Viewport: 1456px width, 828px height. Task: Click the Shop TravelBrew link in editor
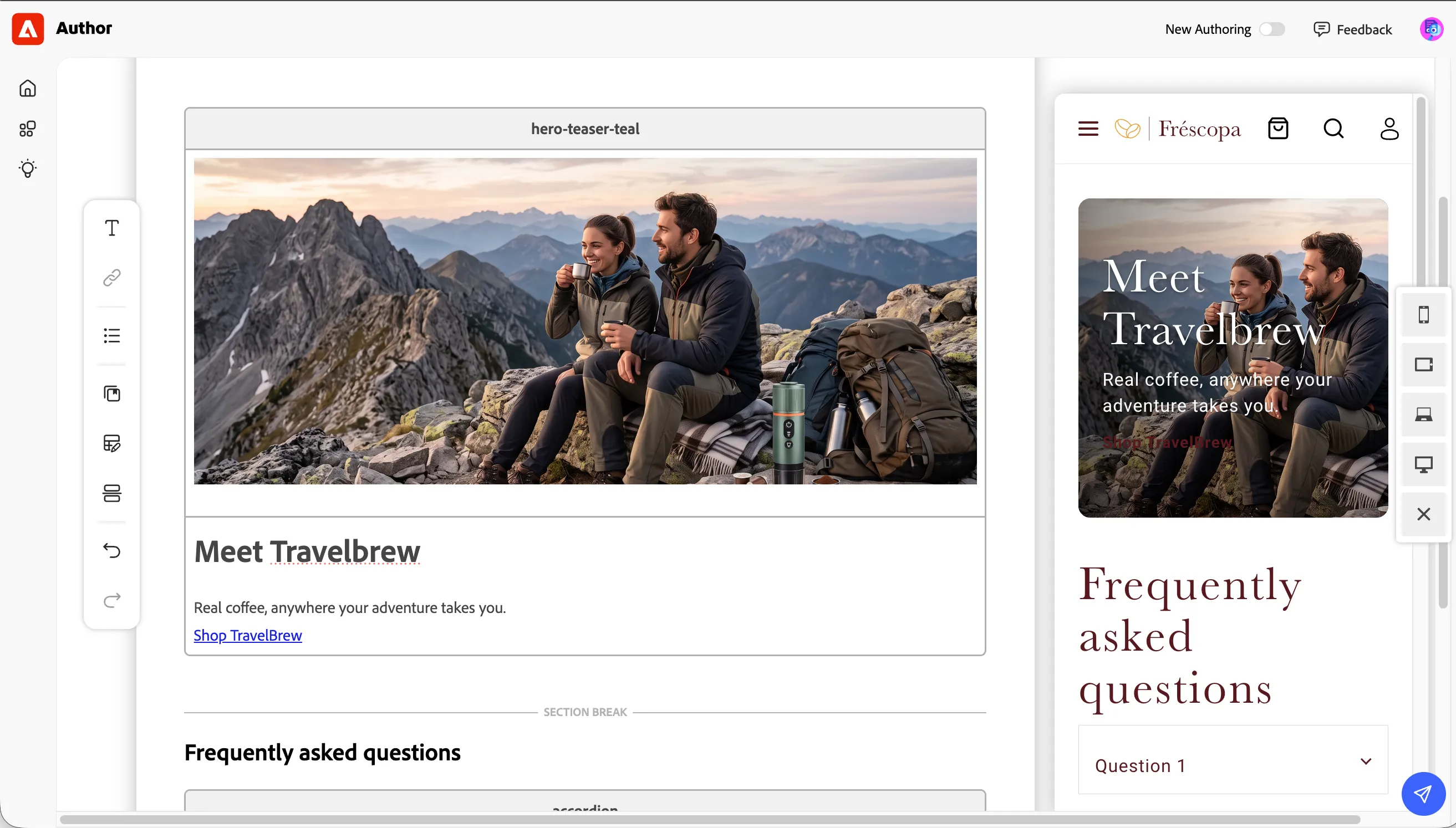(247, 635)
